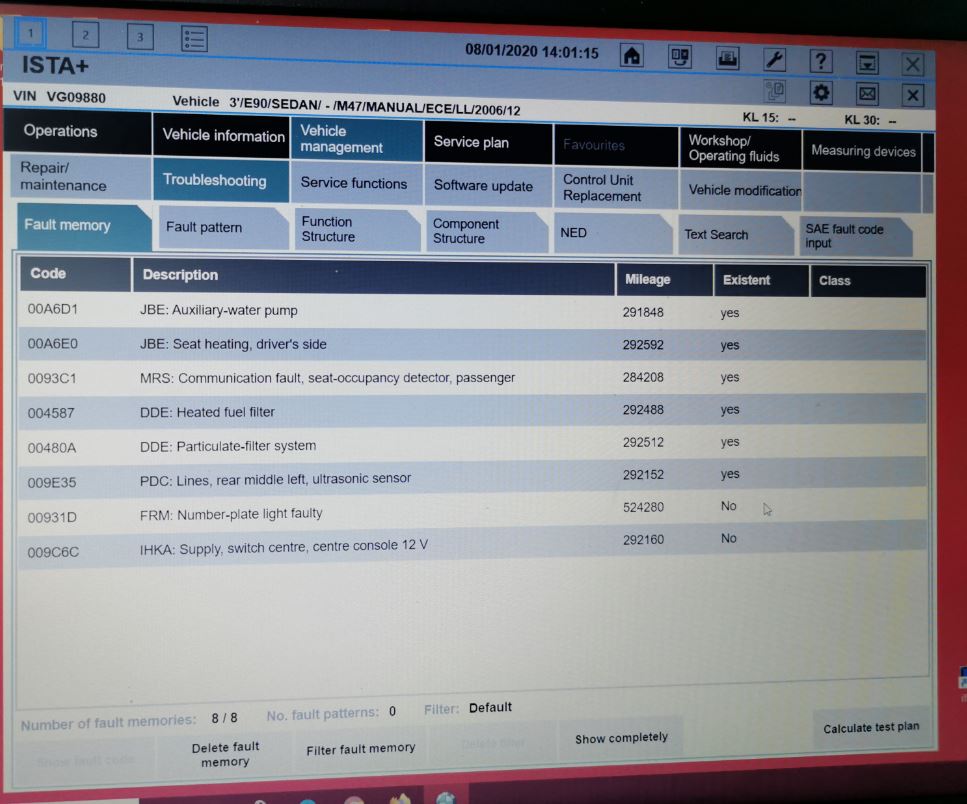Image resolution: width=967 pixels, height=804 pixels.
Task: Click the Home icon in top toolbar
Action: pyautogui.click(x=632, y=56)
